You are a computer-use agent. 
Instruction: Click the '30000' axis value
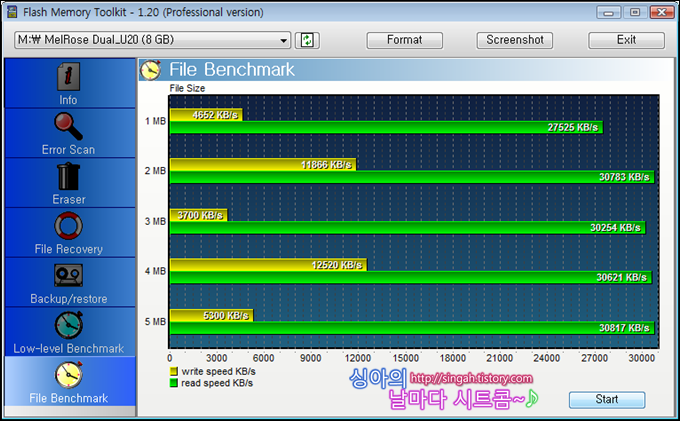[641, 358]
